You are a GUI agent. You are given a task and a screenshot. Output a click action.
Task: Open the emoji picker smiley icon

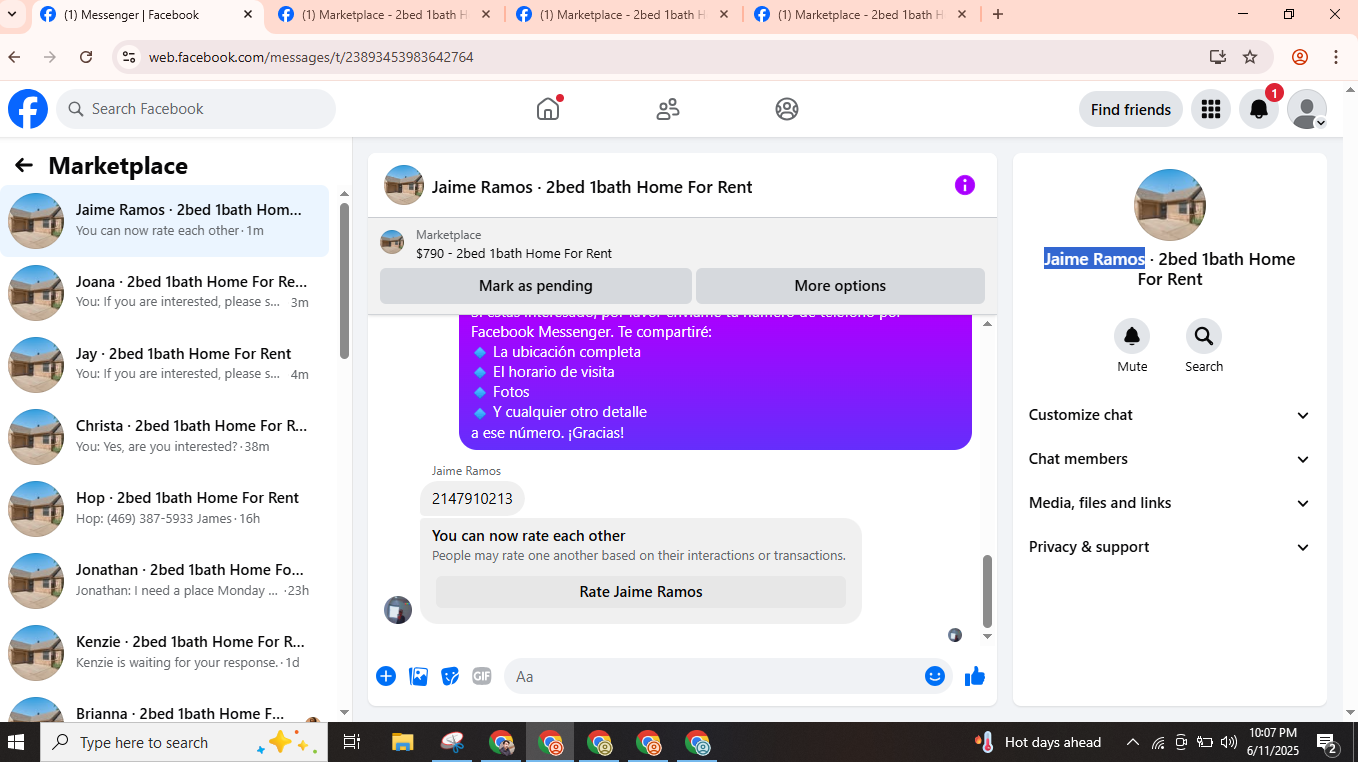[x=935, y=676]
